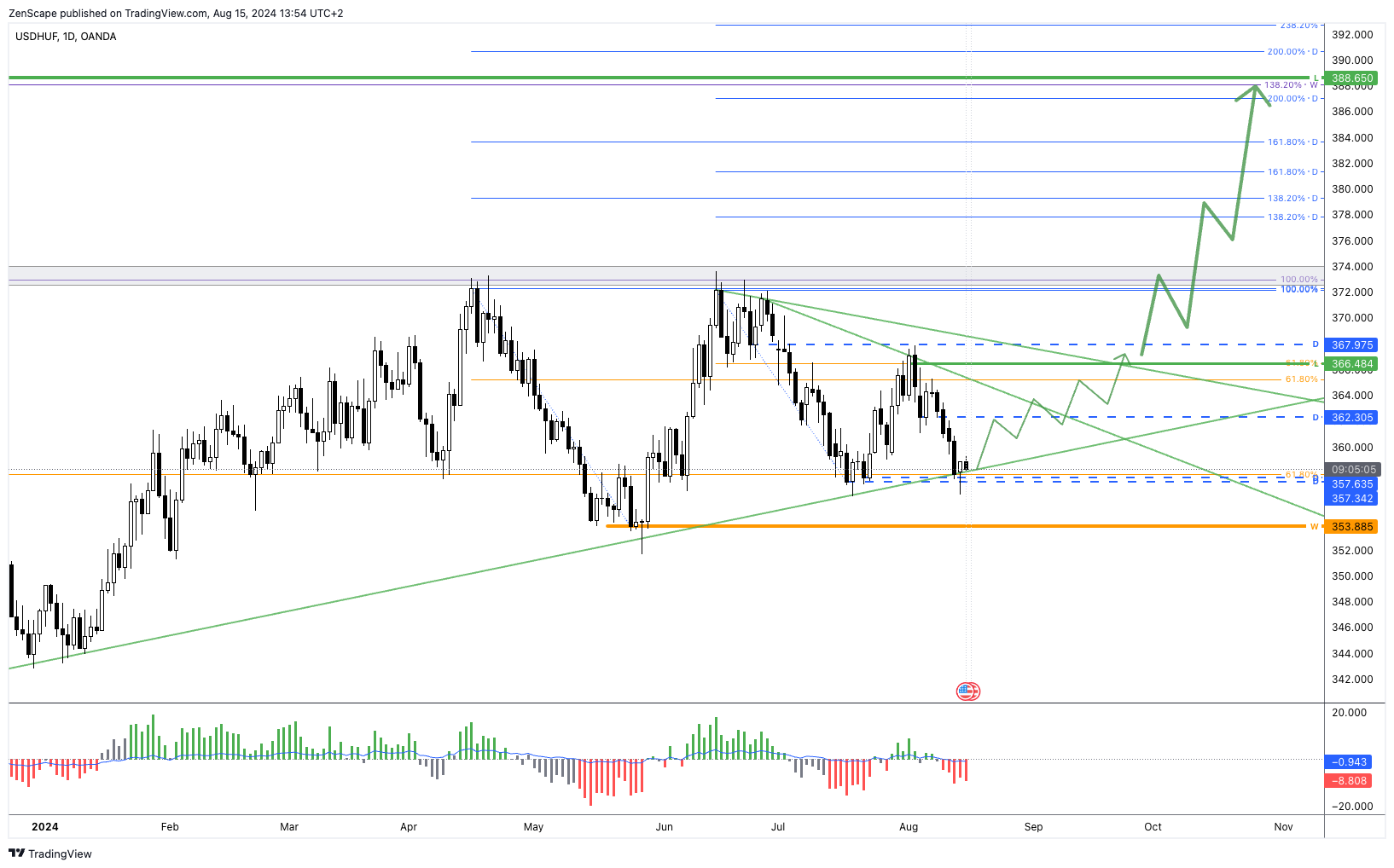Click the Feb label on time axis

point(170,827)
